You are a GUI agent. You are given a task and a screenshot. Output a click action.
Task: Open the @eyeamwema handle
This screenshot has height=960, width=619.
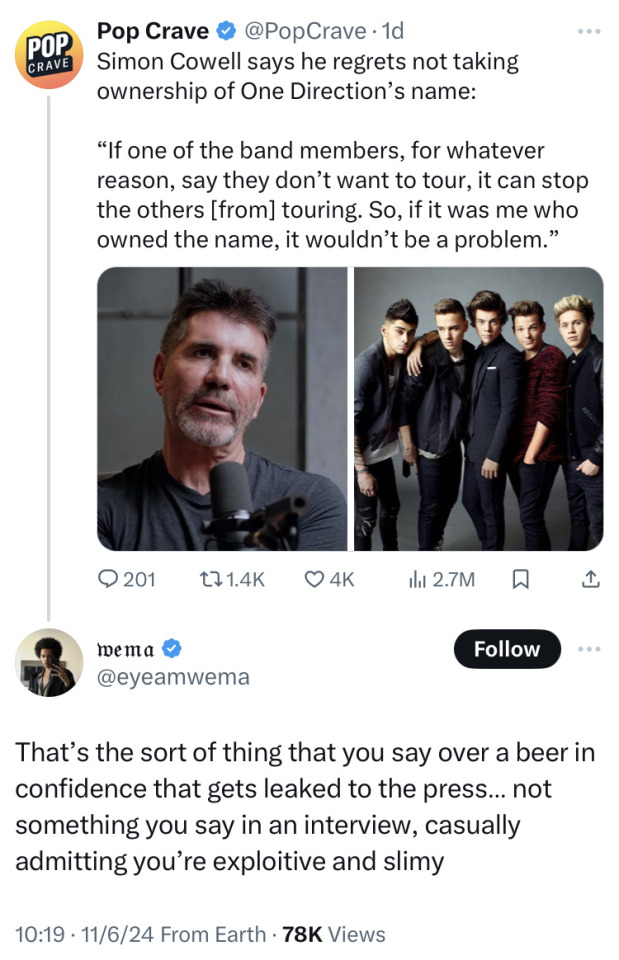[x=173, y=677]
